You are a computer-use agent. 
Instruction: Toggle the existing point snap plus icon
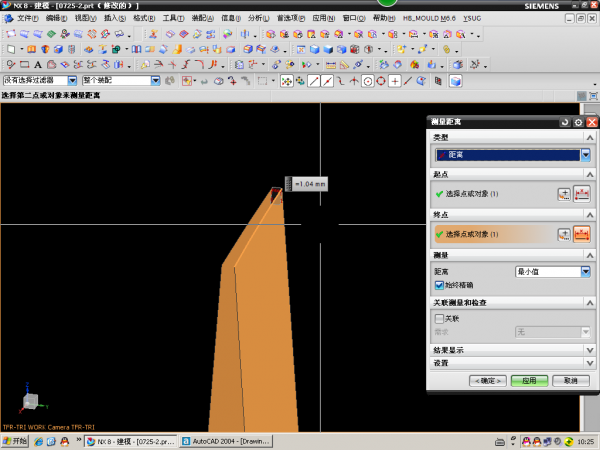(x=395, y=81)
